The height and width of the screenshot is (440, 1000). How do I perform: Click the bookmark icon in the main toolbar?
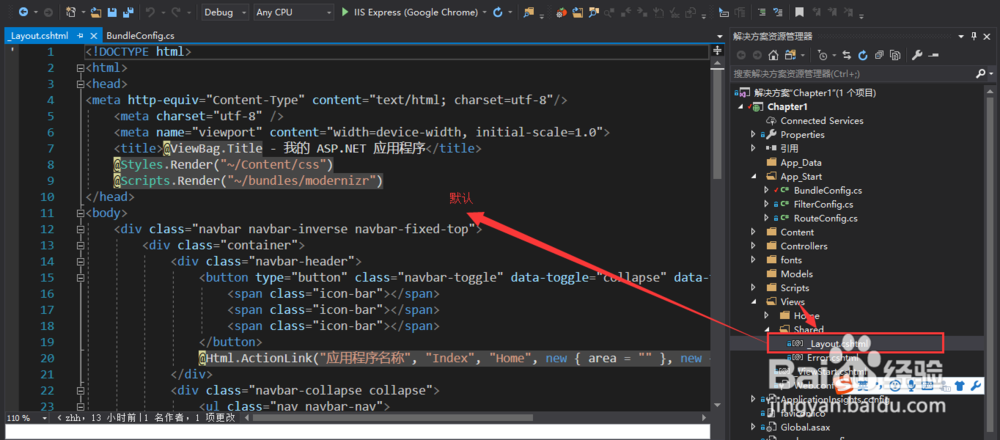tap(799, 12)
